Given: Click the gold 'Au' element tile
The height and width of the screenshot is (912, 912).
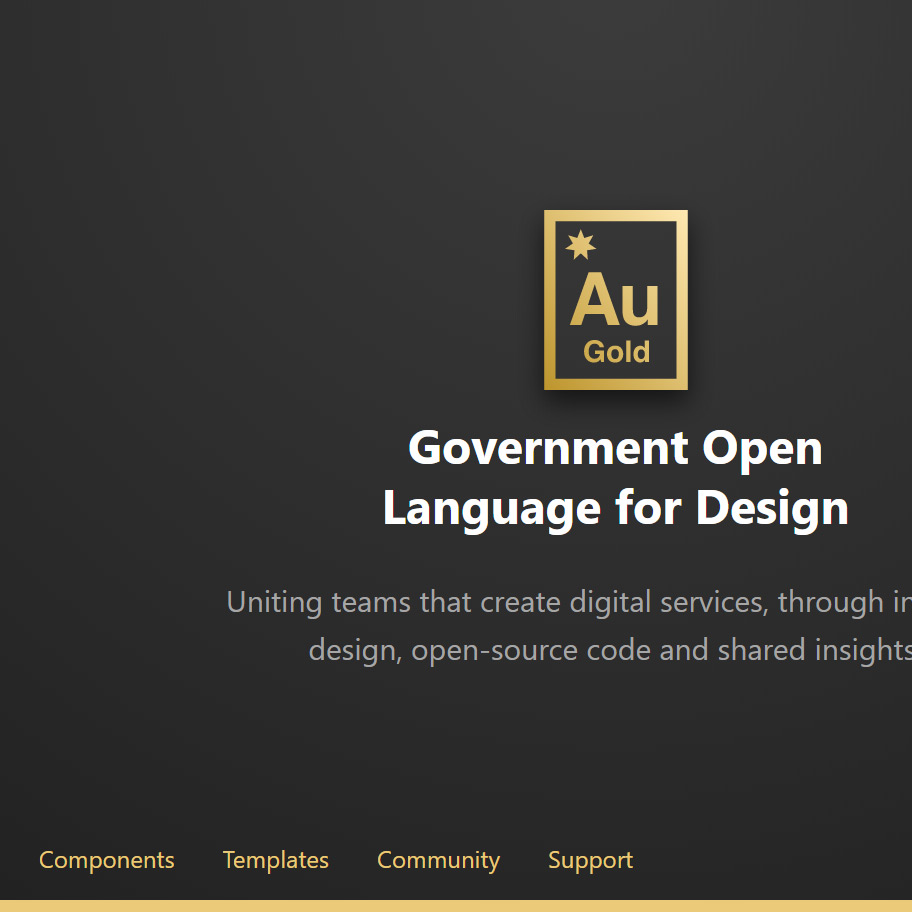Looking at the screenshot, I should pyautogui.click(x=615, y=299).
